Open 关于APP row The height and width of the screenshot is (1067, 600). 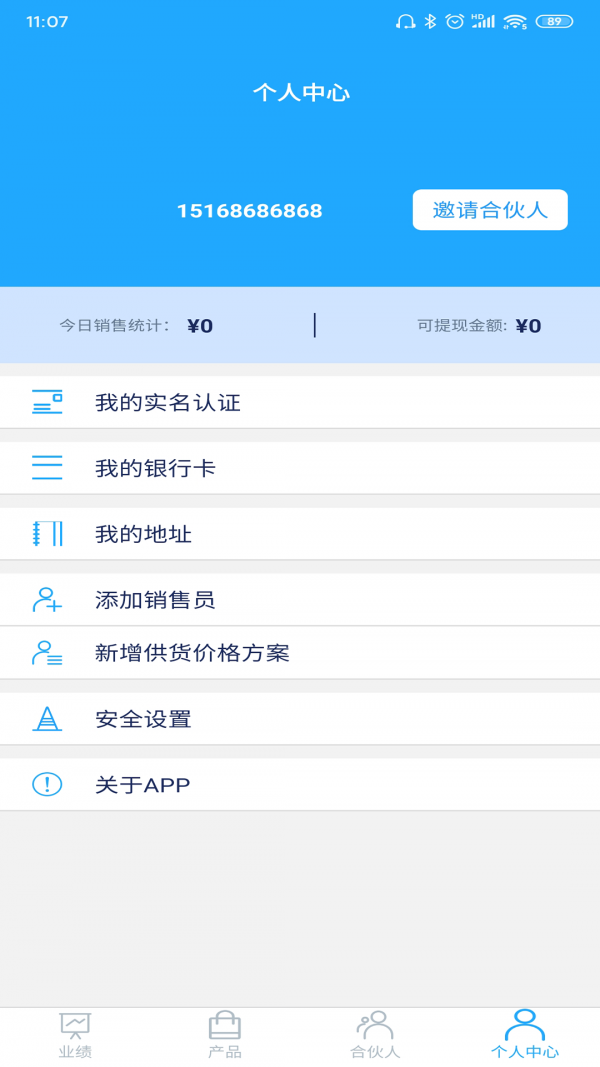300,785
